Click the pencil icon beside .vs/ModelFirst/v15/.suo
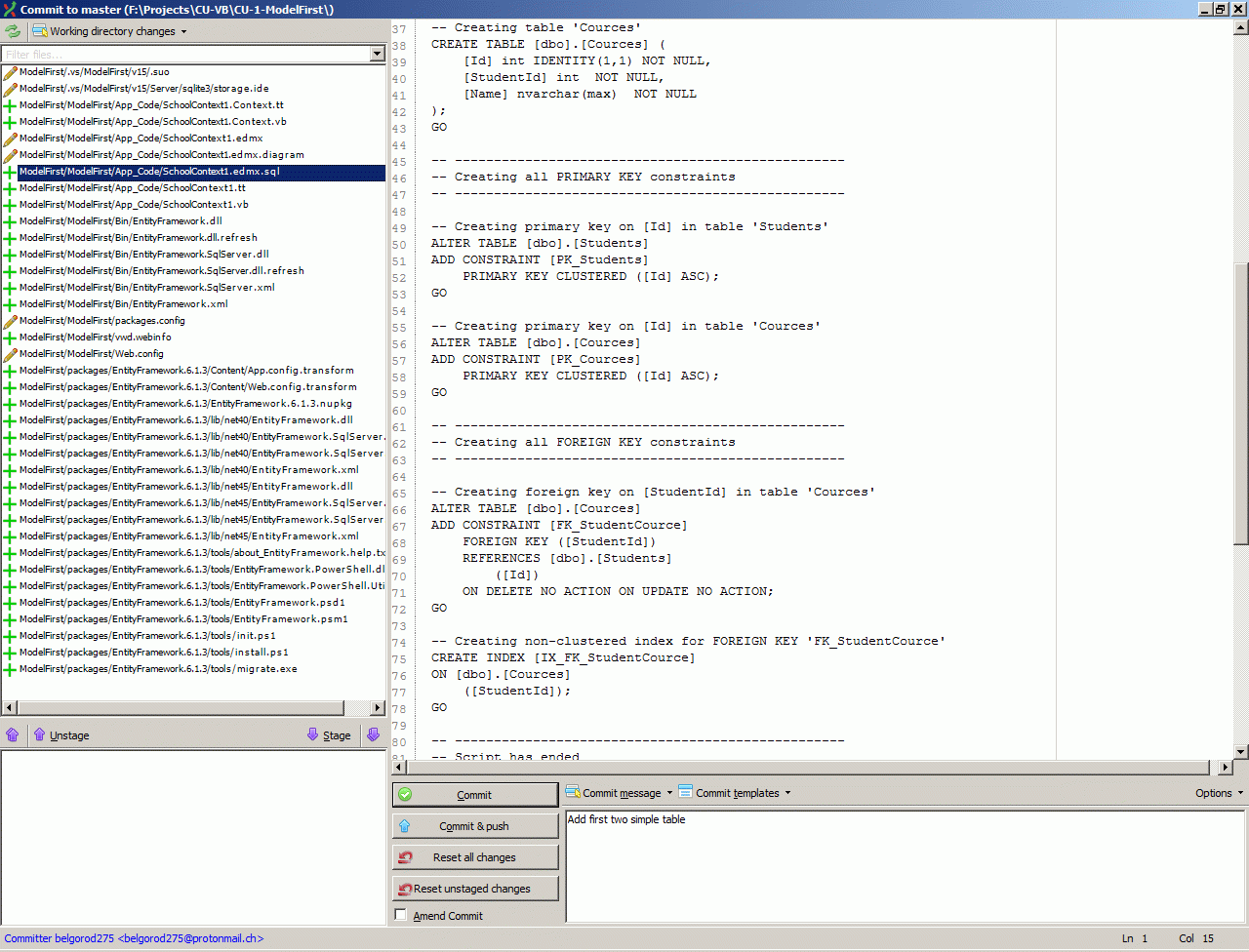1249x952 pixels. point(11,72)
